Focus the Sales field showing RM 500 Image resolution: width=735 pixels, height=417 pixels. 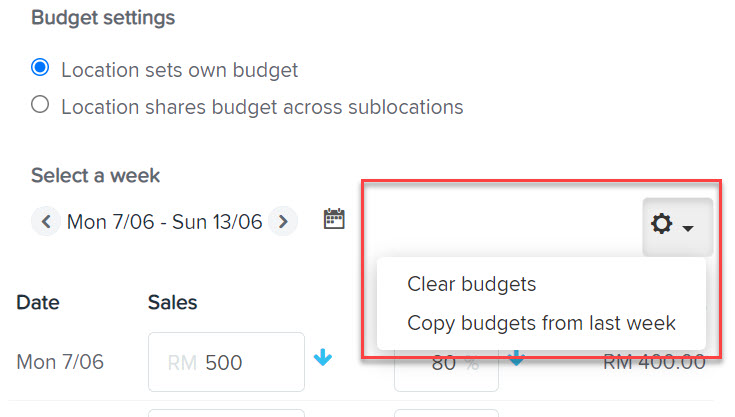[x=226, y=362]
